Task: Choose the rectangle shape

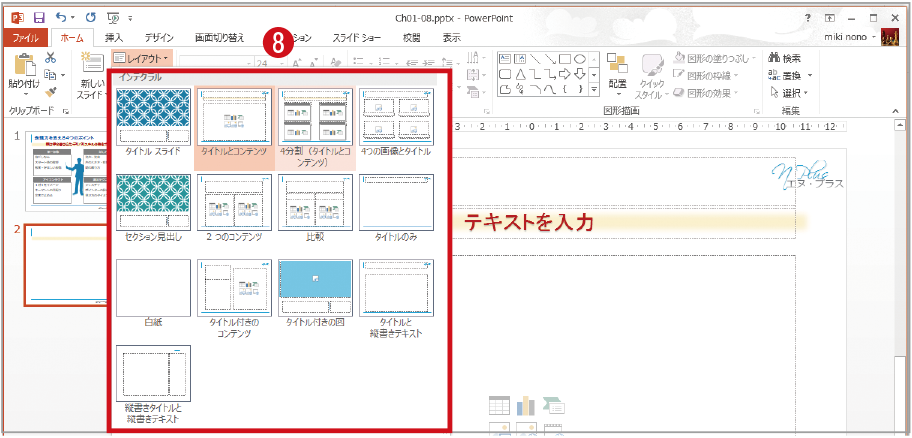Action: tap(565, 59)
